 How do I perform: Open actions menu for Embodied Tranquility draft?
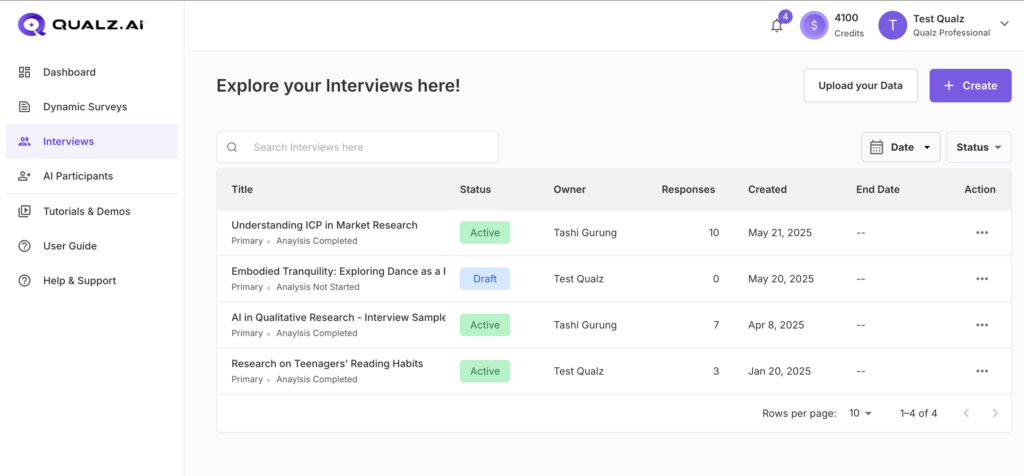pyautogui.click(x=981, y=279)
